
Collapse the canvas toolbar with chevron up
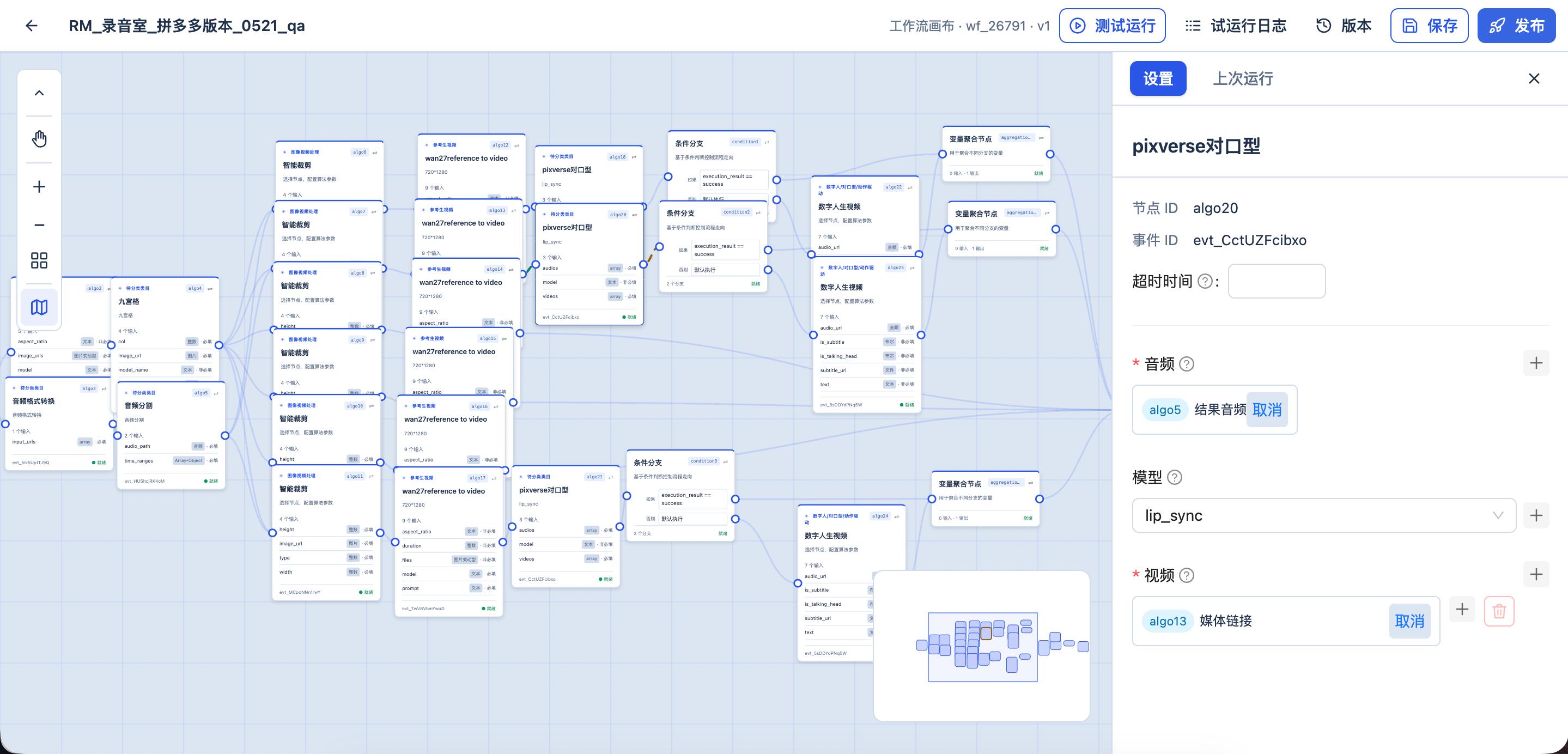(39, 93)
